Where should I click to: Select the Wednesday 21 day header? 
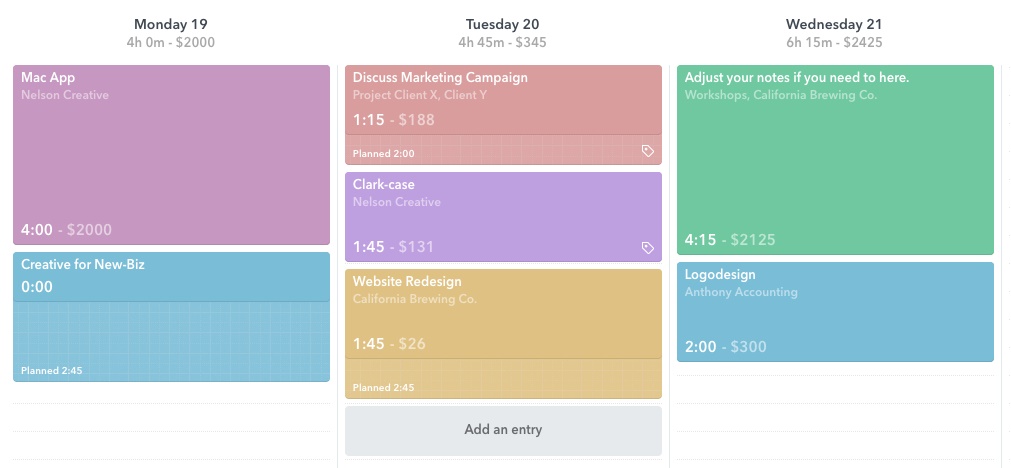[x=834, y=24]
